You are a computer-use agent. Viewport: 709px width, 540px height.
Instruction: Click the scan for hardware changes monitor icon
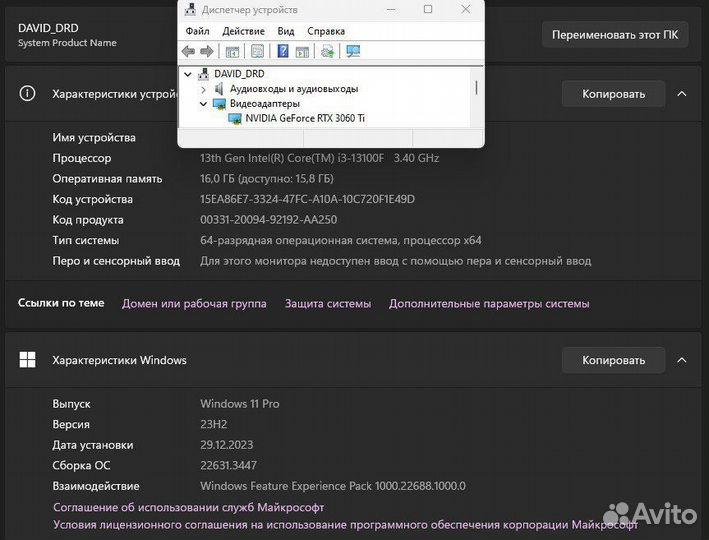pos(353,51)
